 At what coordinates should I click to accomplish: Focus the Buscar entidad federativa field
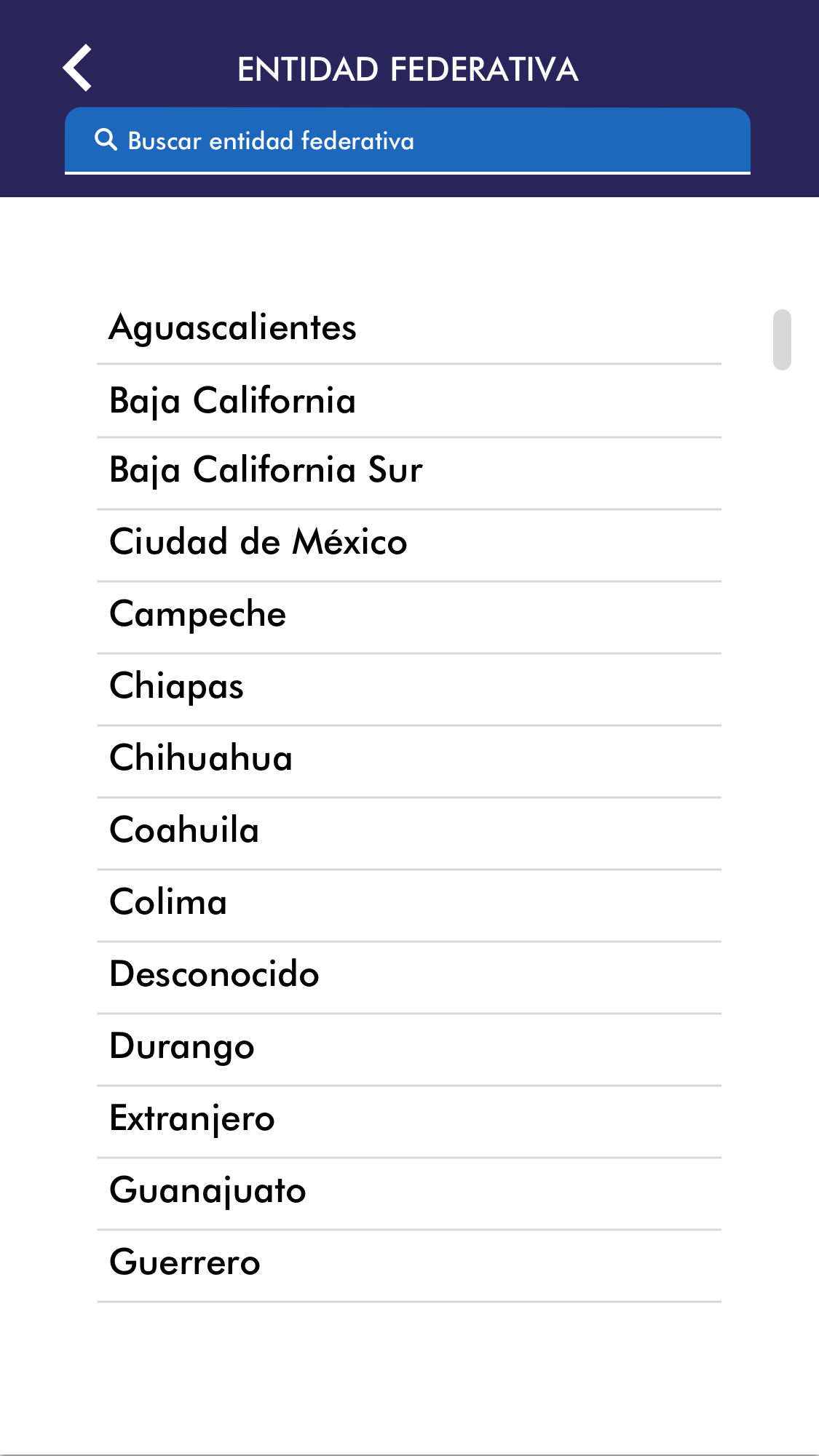click(x=408, y=140)
